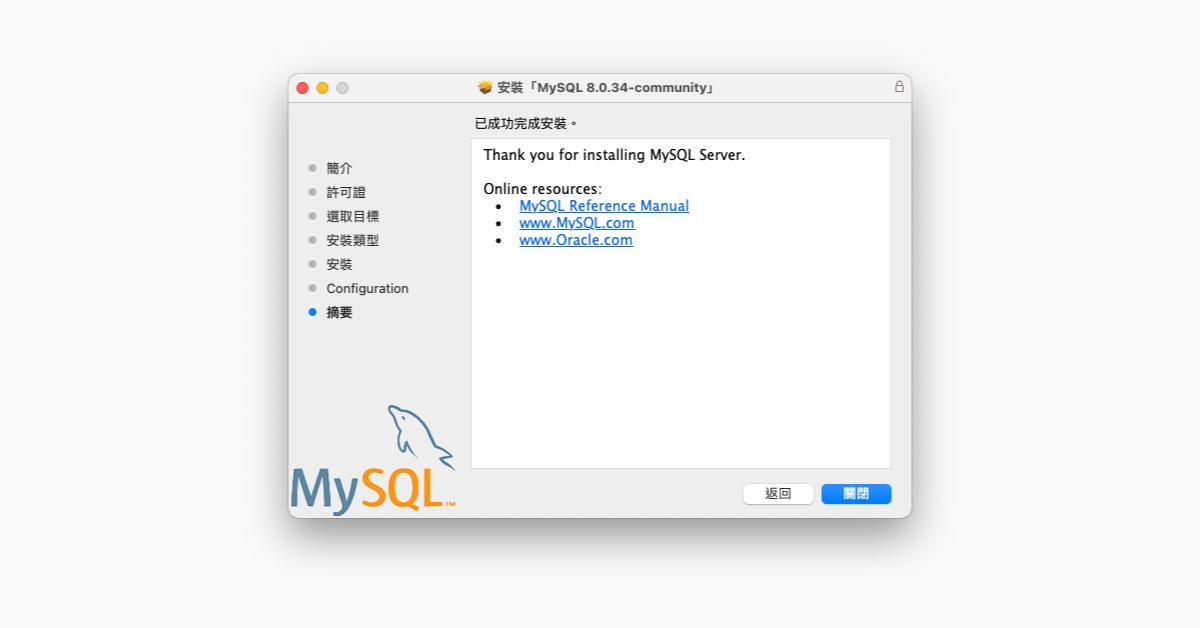Image resolution: width=1200 pixels, height=628 pixels.
Task: Open the www.Oracle.com link
Action: click(576, 240)
